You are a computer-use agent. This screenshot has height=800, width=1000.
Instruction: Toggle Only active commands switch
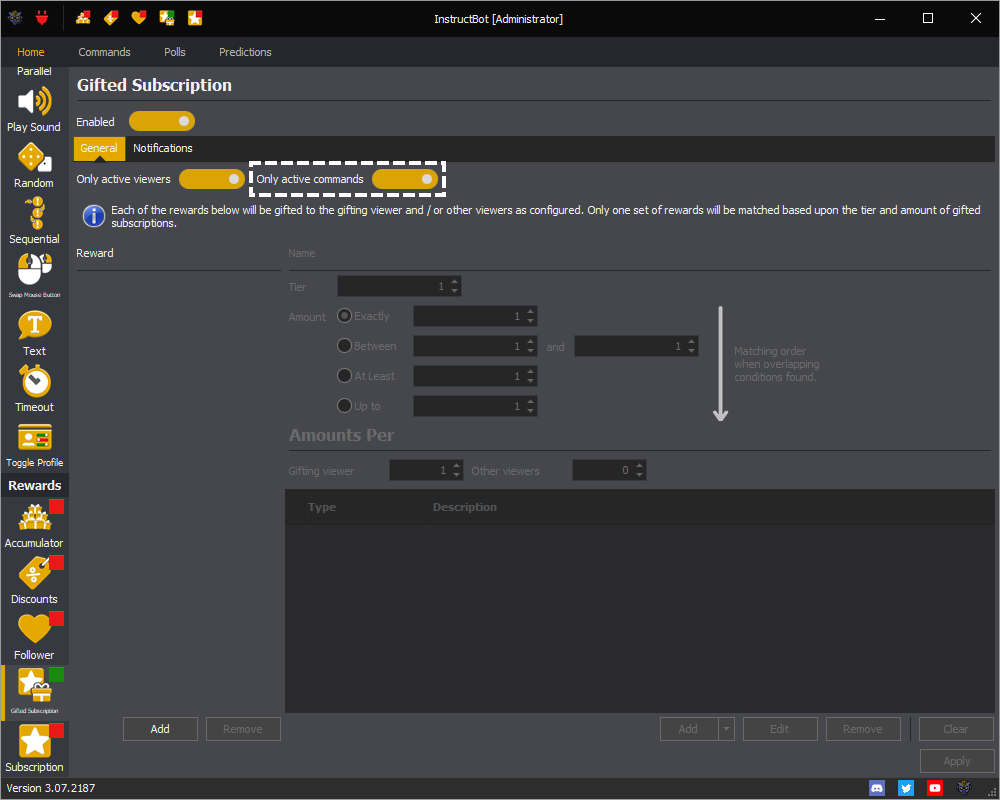[405, 179]
